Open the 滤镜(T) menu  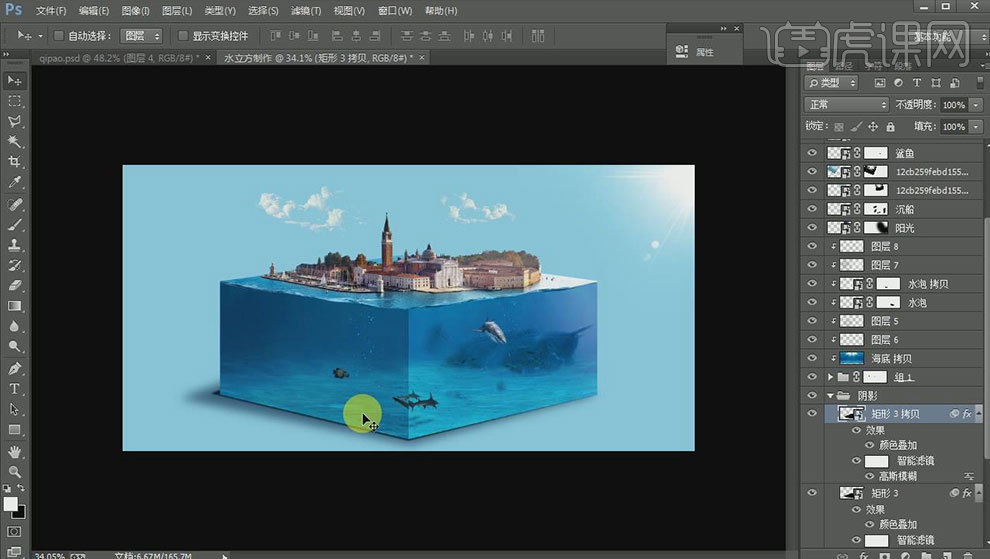pyautogui.click(x=306, y=11)
